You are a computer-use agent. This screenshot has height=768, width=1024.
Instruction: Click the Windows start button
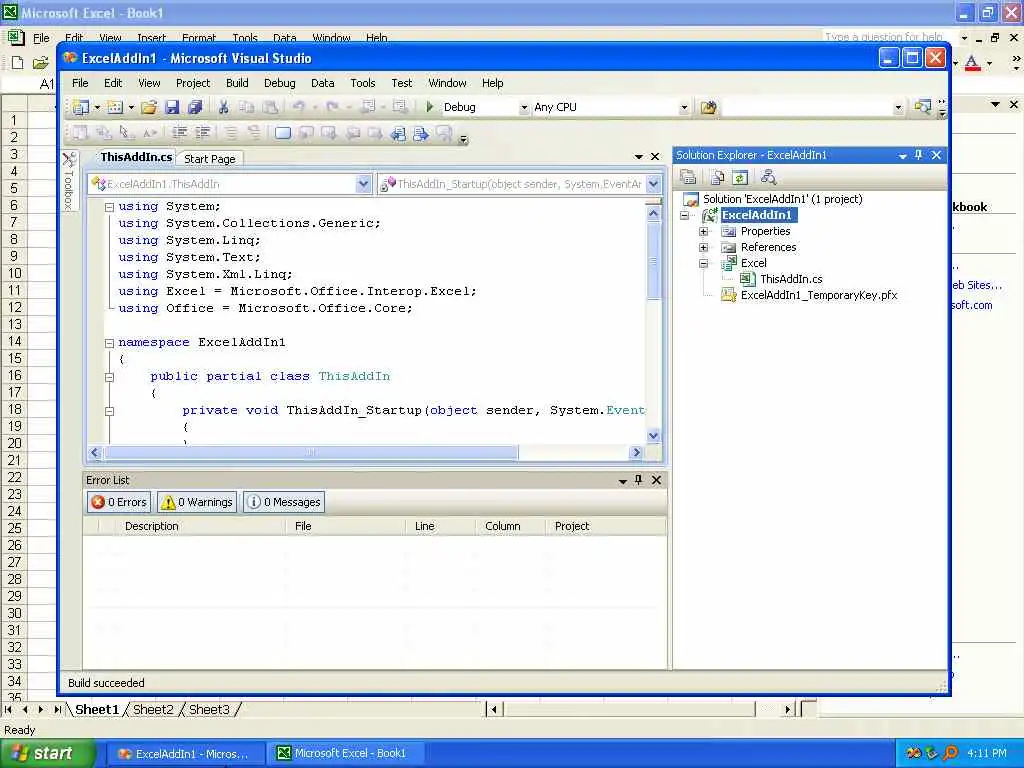pos(48,754)
